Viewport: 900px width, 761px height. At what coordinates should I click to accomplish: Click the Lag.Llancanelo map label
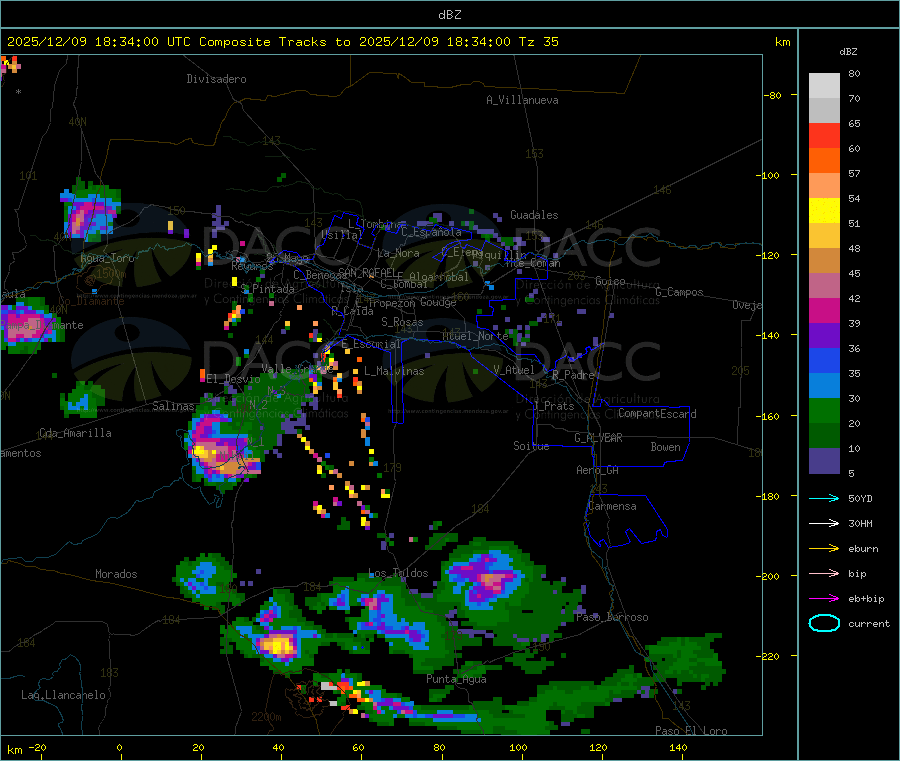point(64,695)
